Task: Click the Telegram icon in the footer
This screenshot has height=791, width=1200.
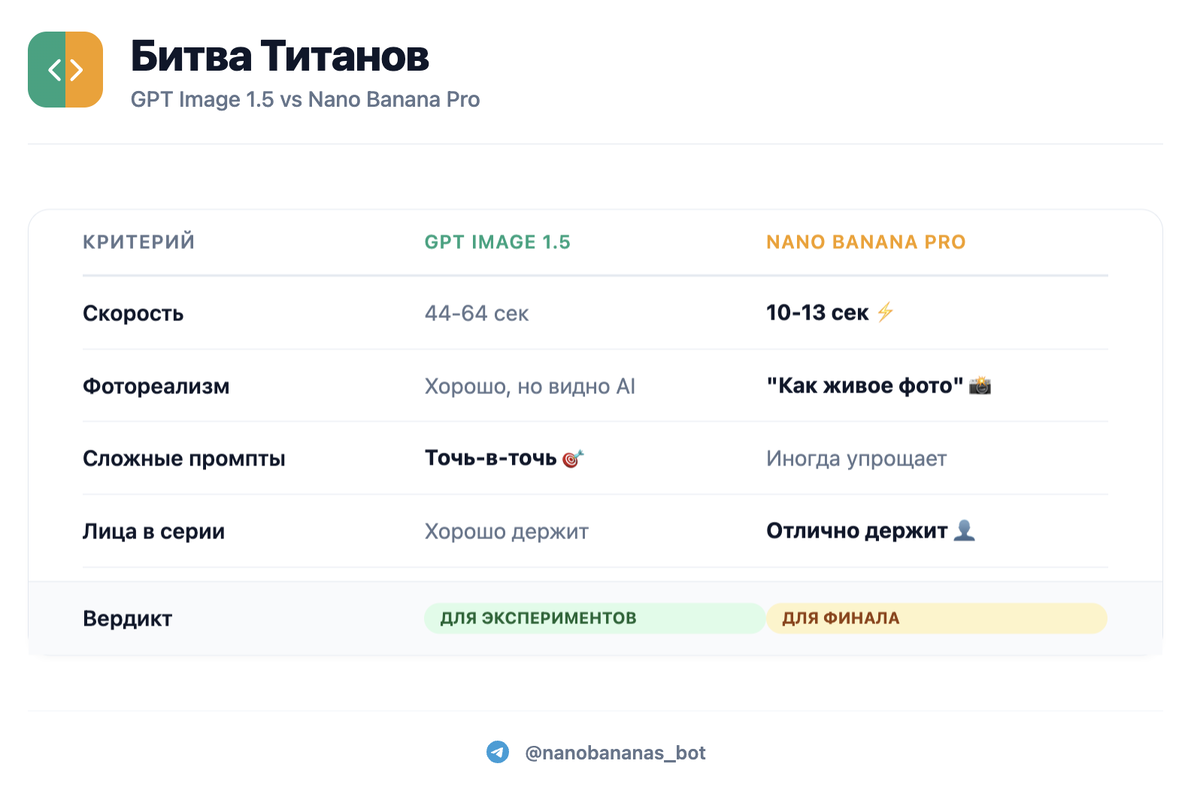Action: (498, 752)
